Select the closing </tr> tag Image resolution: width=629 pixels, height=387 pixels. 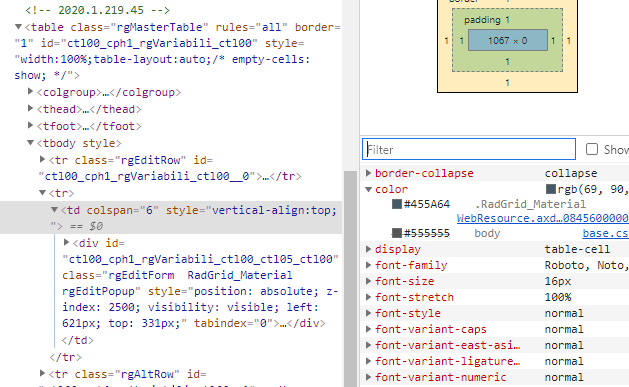(65, 357)
